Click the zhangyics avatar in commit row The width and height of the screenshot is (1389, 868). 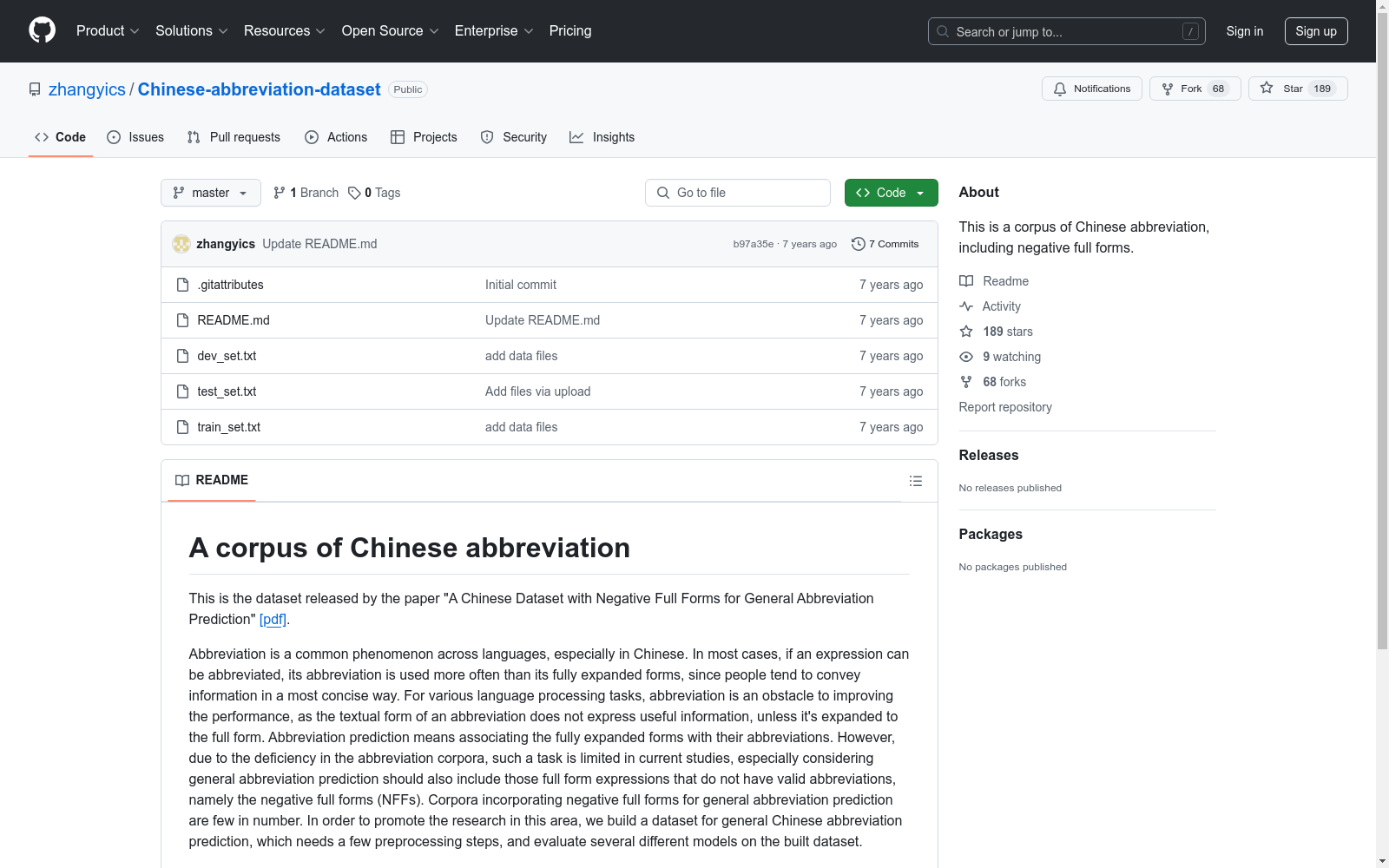[x=181, y=244]
